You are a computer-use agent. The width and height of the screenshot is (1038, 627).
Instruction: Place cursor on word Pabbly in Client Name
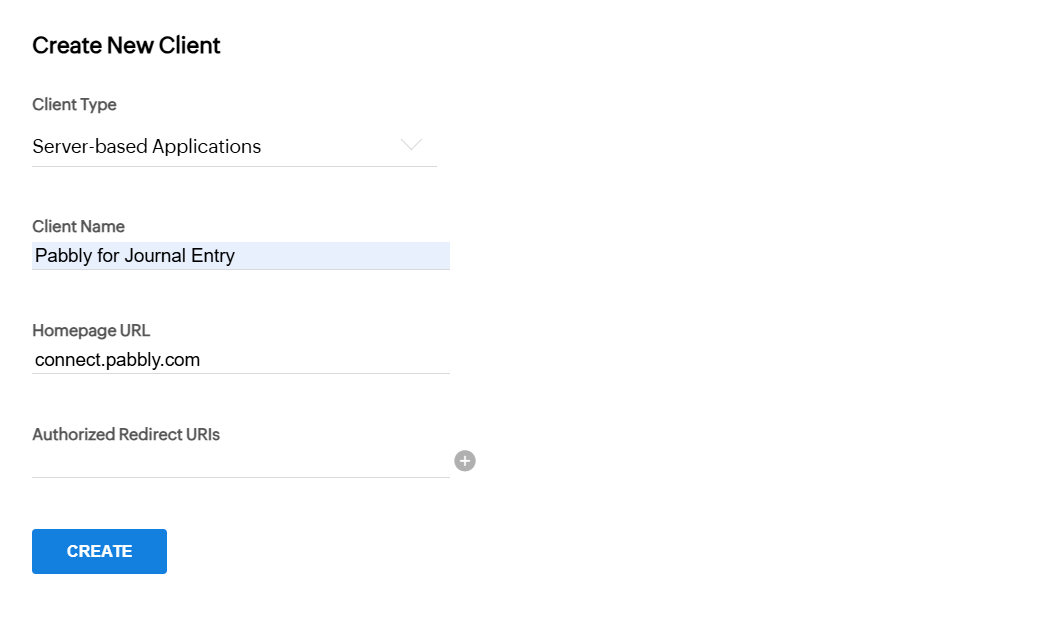pos(64,256)
